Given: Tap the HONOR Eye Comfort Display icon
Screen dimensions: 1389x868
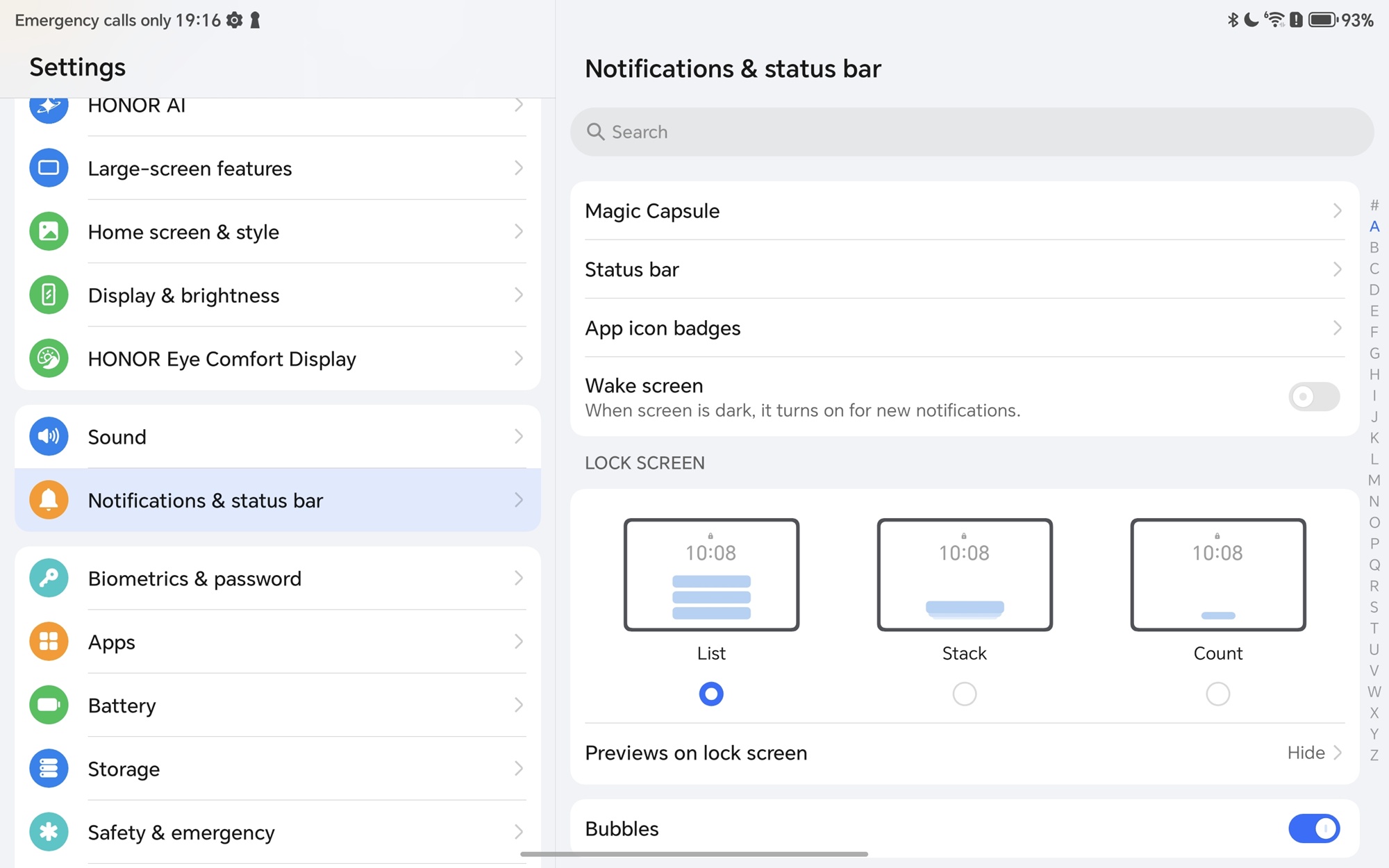Looking at the screenshot, I should pos(49,358).
